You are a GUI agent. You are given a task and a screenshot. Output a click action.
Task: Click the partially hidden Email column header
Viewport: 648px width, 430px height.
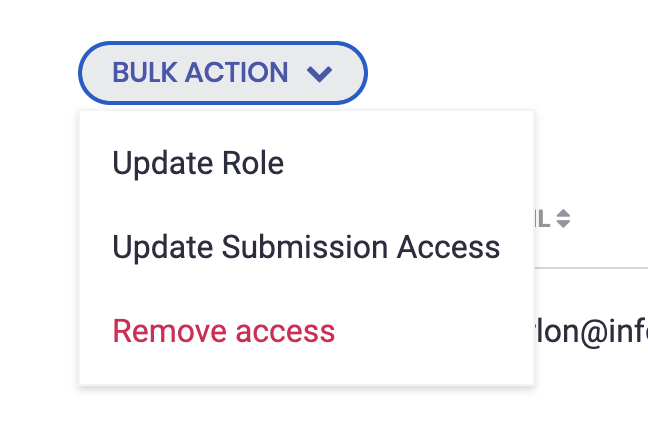pos(544,218)
